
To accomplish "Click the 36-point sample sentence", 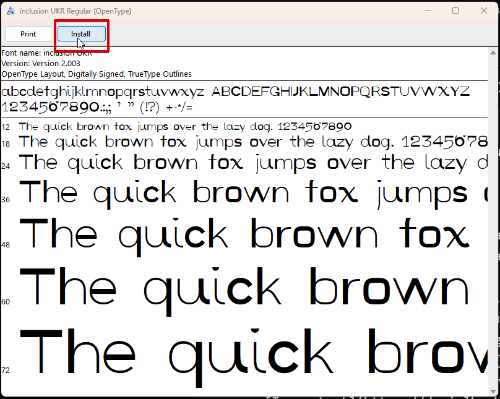I will tap(253, 194).
